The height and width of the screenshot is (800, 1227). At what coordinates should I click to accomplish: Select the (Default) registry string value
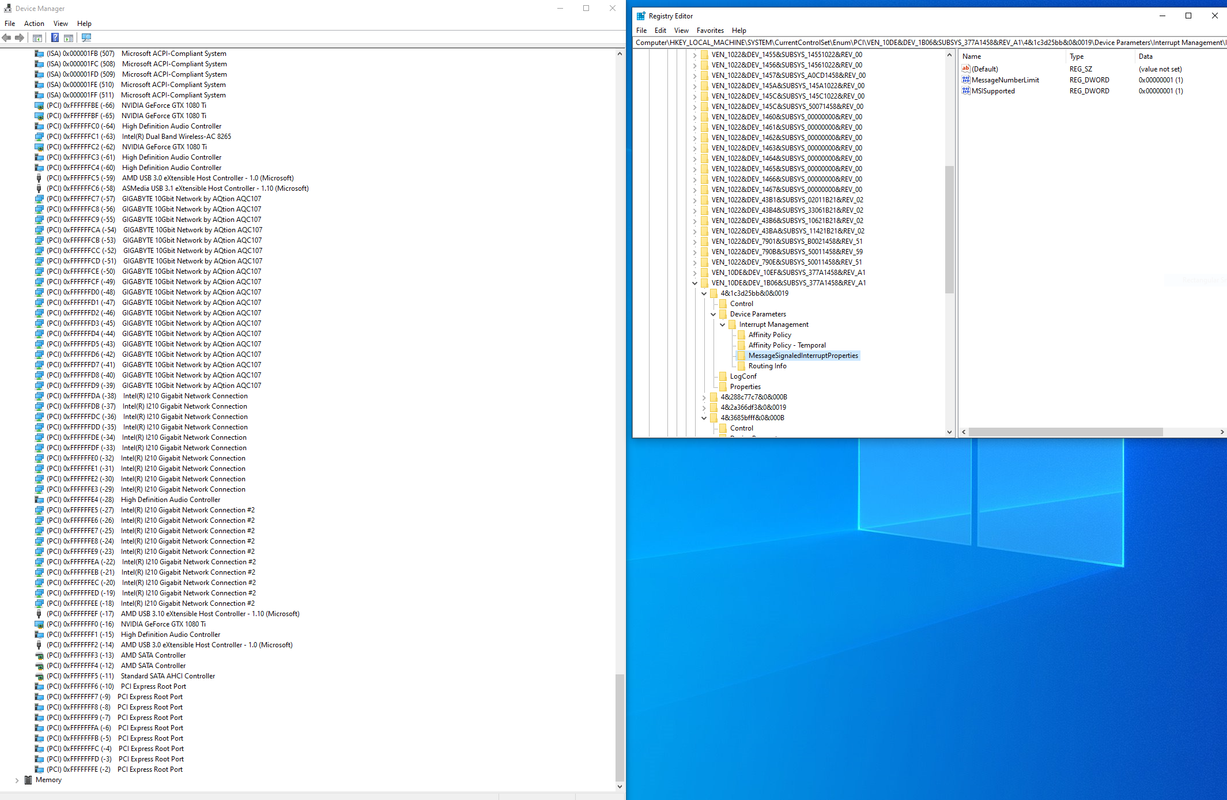[985, 69]
